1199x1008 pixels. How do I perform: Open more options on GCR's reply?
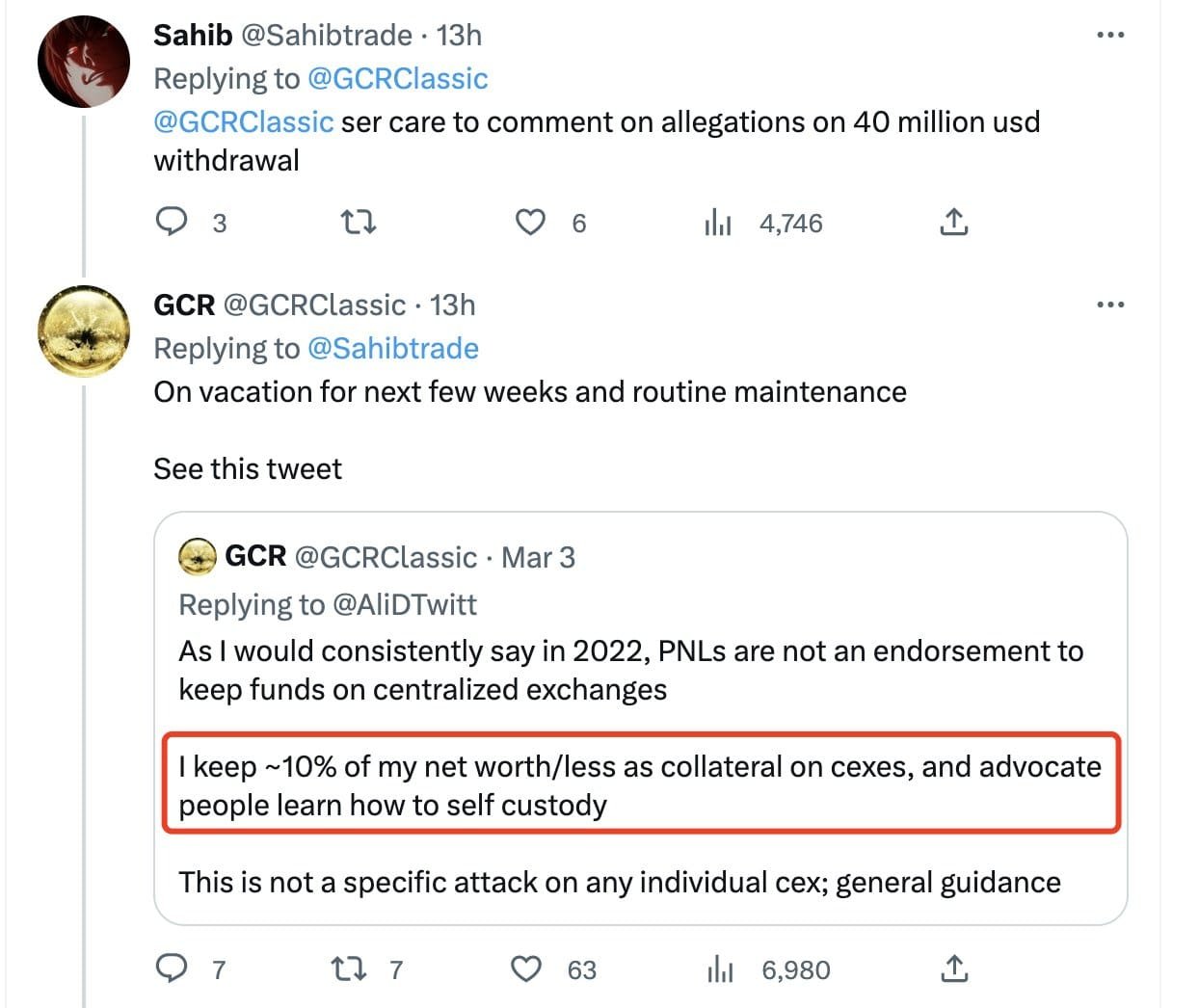point(1110,305)
